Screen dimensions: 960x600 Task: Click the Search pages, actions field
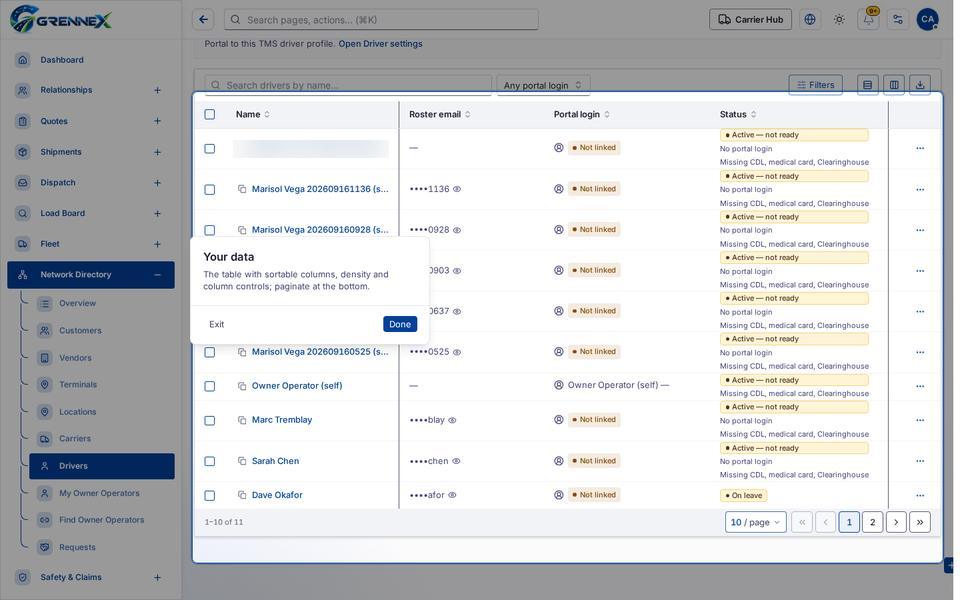click(x=381, y=20)
